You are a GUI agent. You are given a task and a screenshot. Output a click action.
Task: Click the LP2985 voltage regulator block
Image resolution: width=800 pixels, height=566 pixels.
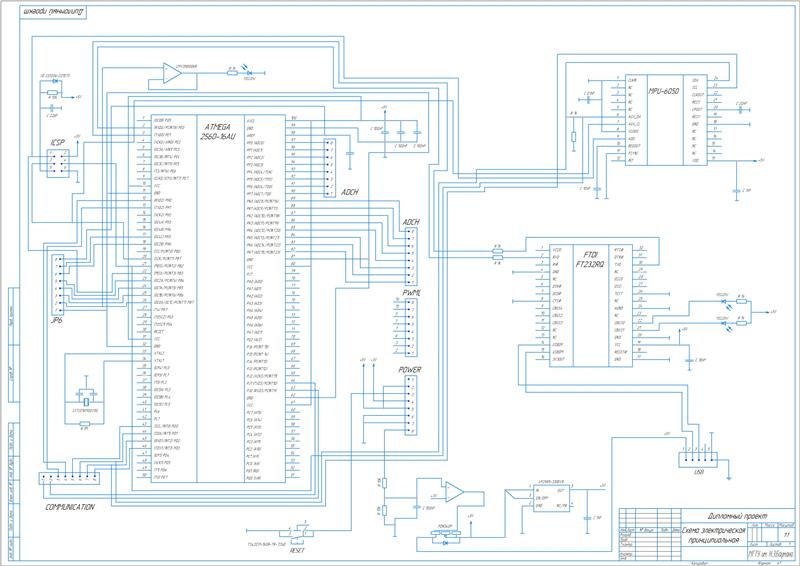pyautogui.click(x=552, y=498)
